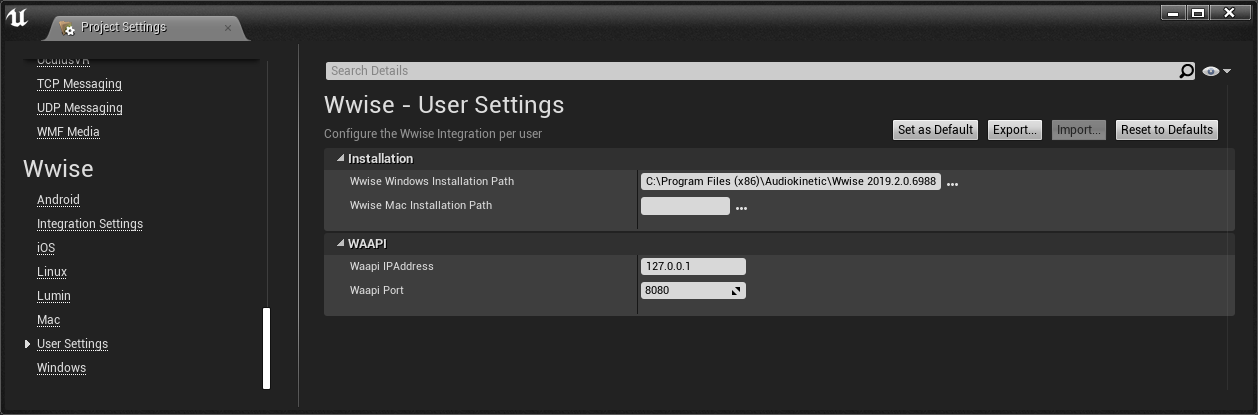Select Wwise User Settings entry
Screen dimensions: 1258x415
coord(72,344)
